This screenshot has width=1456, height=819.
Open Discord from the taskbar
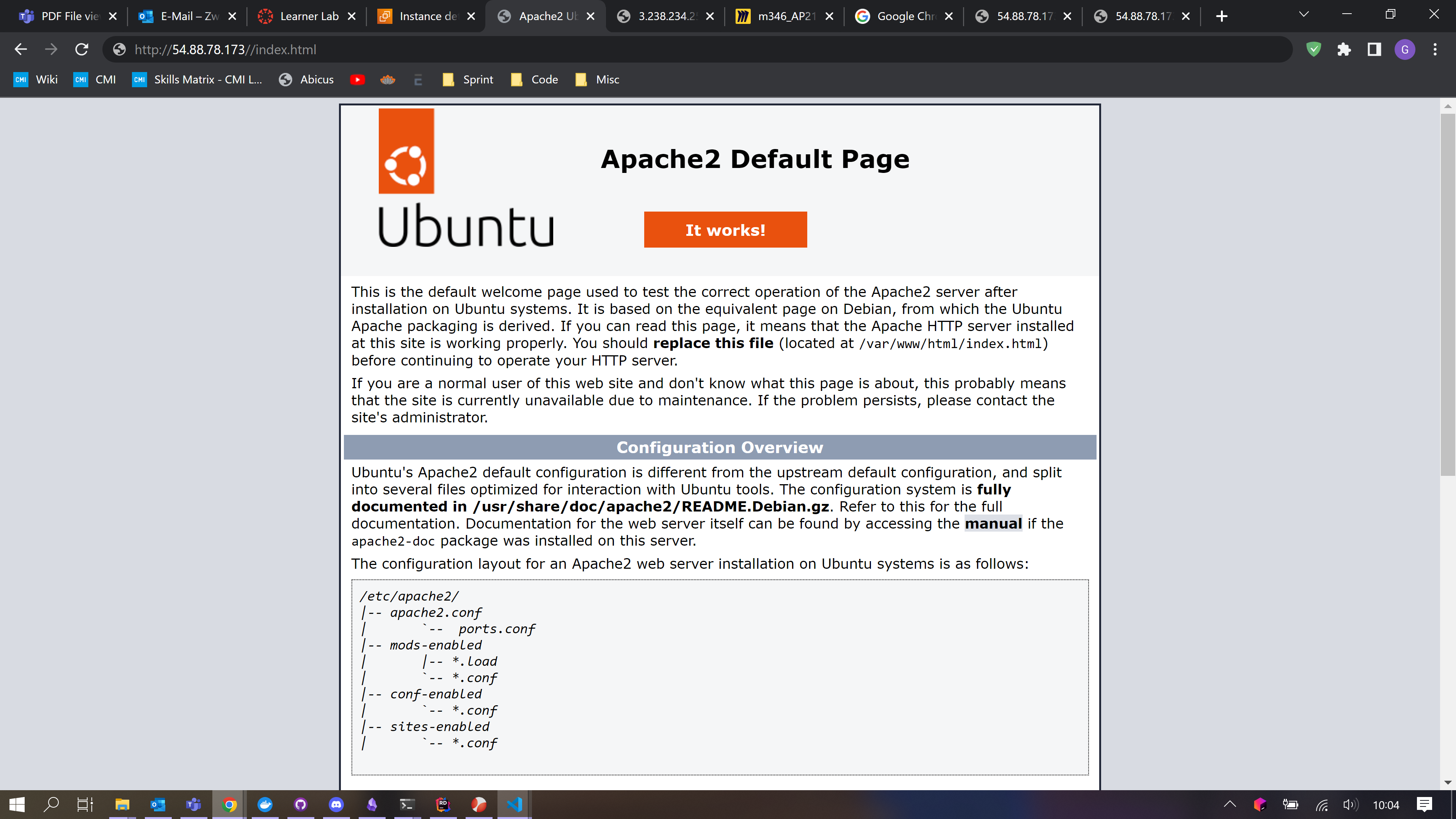point(336,804)
